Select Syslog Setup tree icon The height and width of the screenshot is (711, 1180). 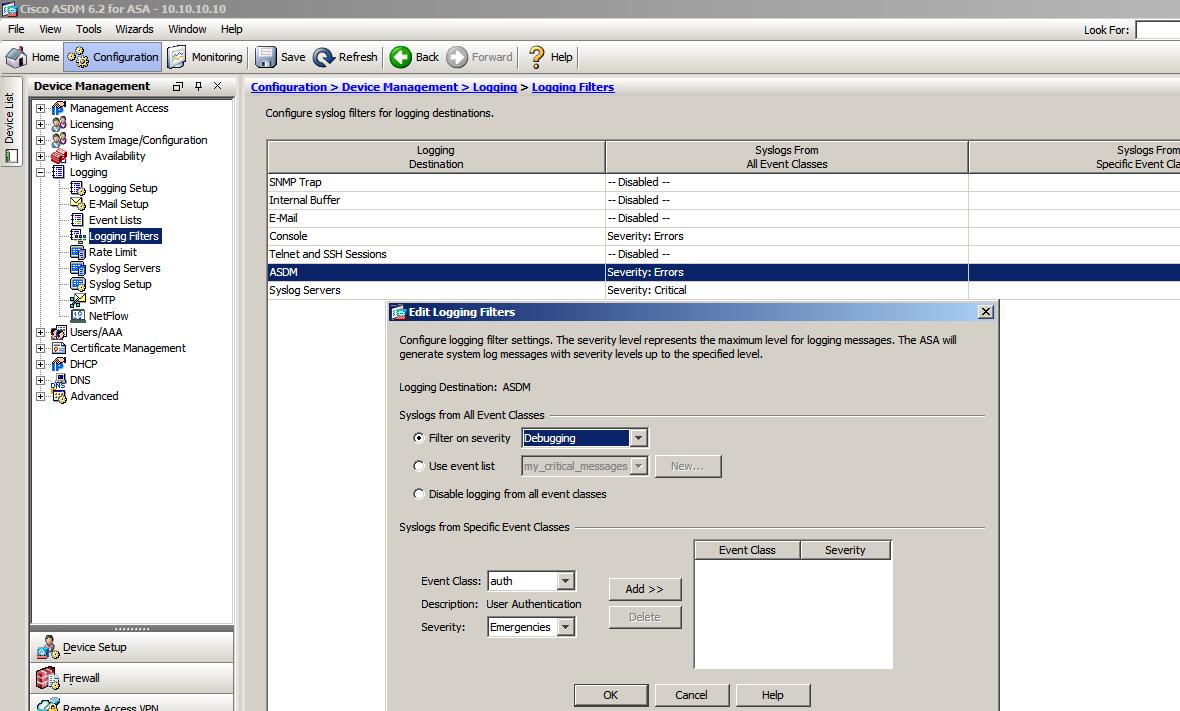78,284
